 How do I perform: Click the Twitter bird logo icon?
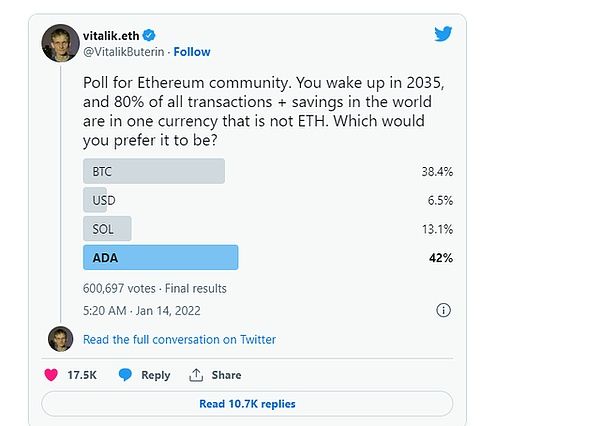(443, 34)
